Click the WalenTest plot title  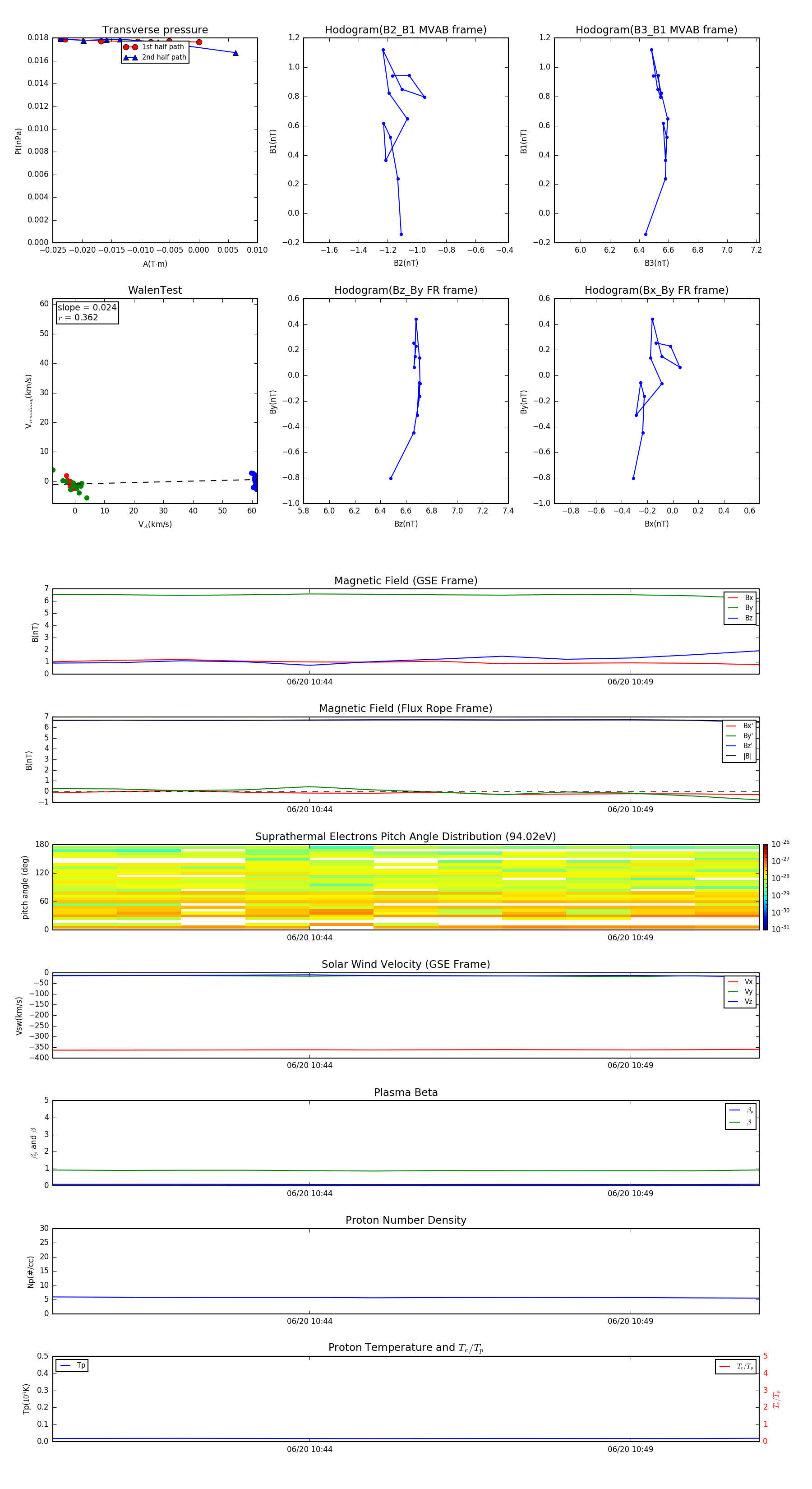click(x=155, y=290)
